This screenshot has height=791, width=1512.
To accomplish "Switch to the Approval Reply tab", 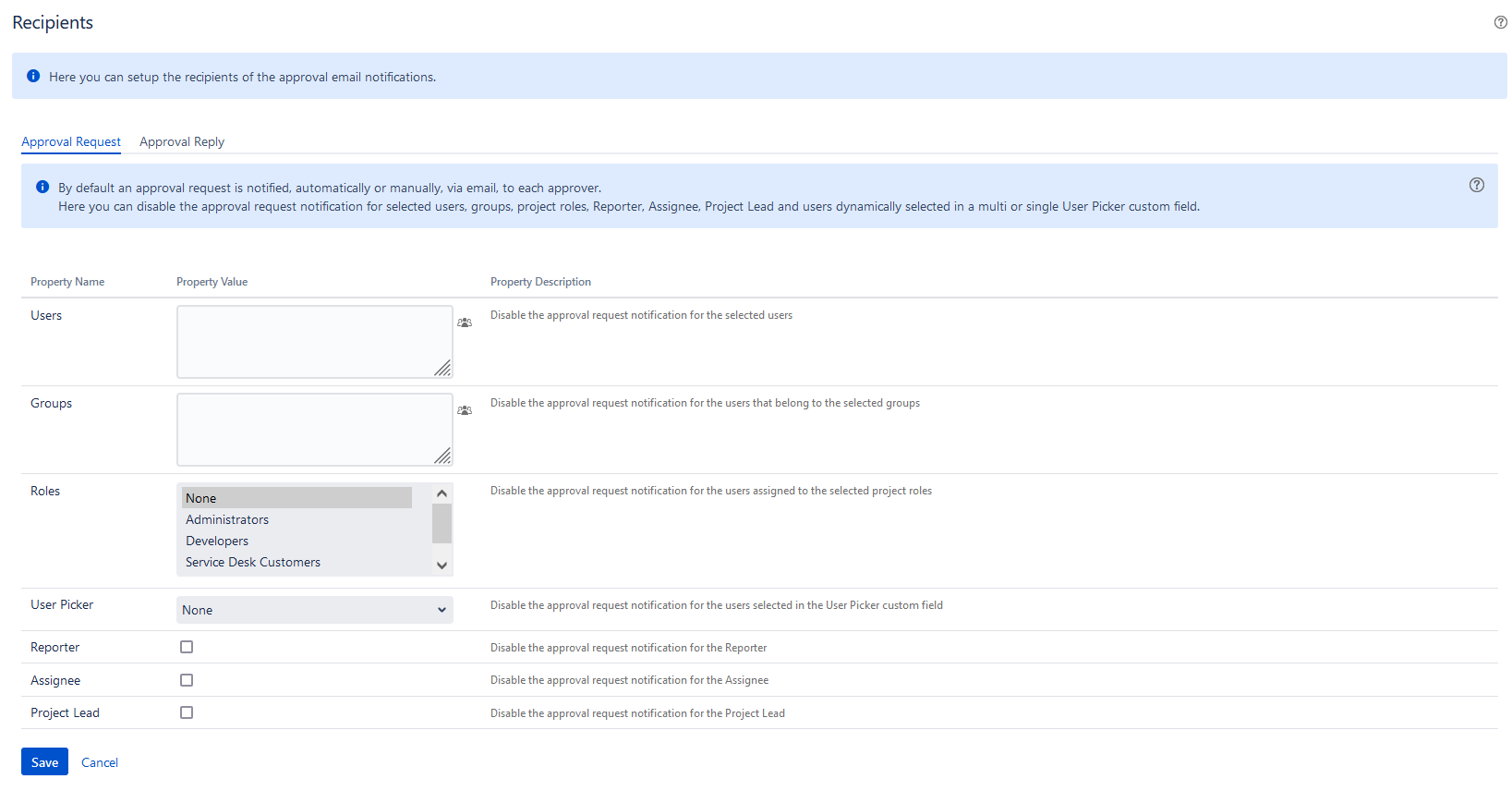I will 182,141.
